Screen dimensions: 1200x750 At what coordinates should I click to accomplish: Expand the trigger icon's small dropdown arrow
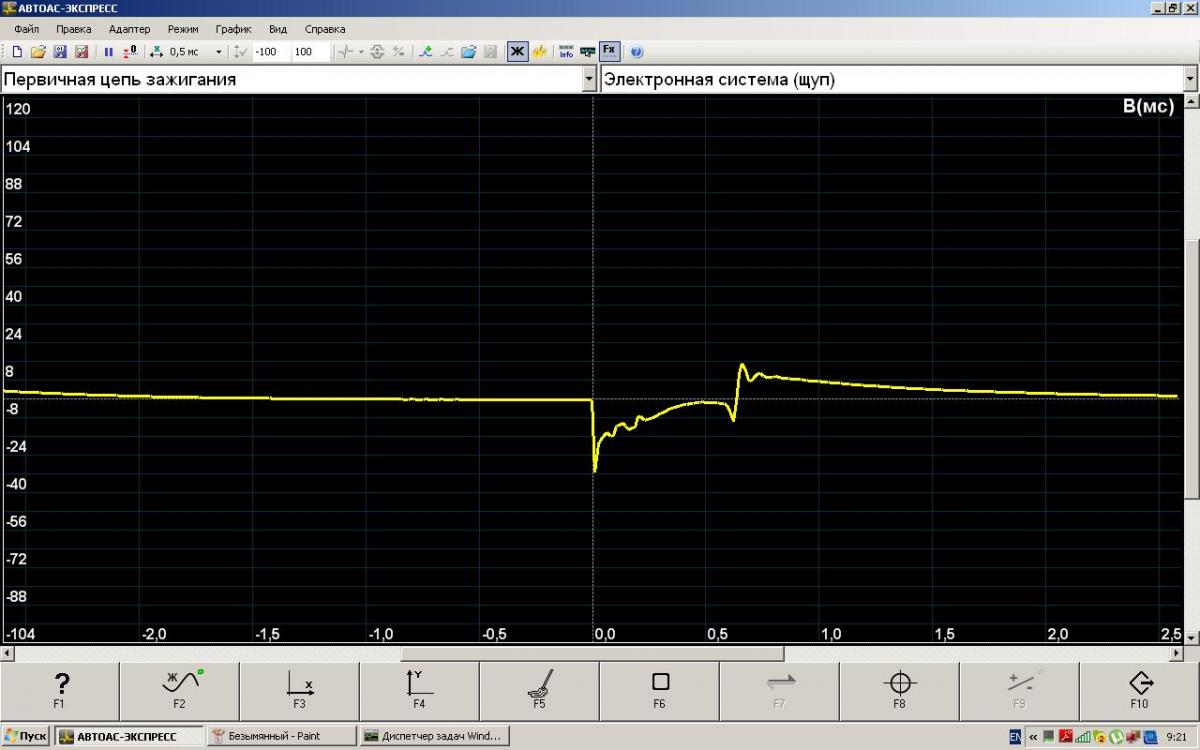click(361, 51)
